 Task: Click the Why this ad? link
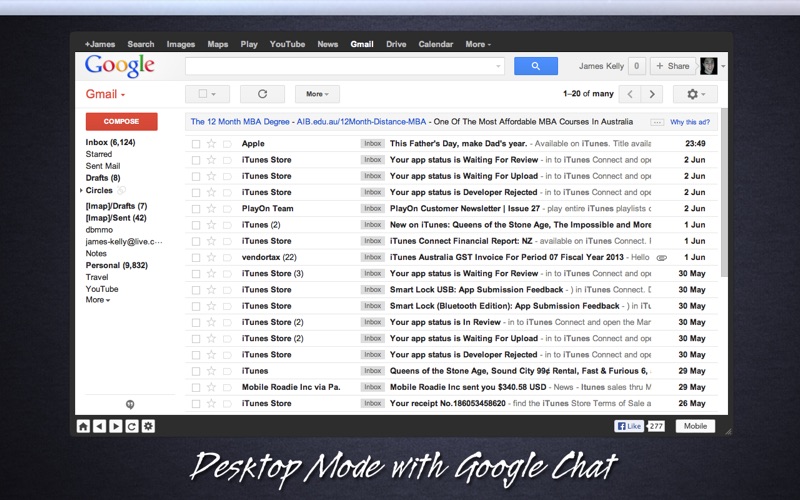[x=690, y=122]
